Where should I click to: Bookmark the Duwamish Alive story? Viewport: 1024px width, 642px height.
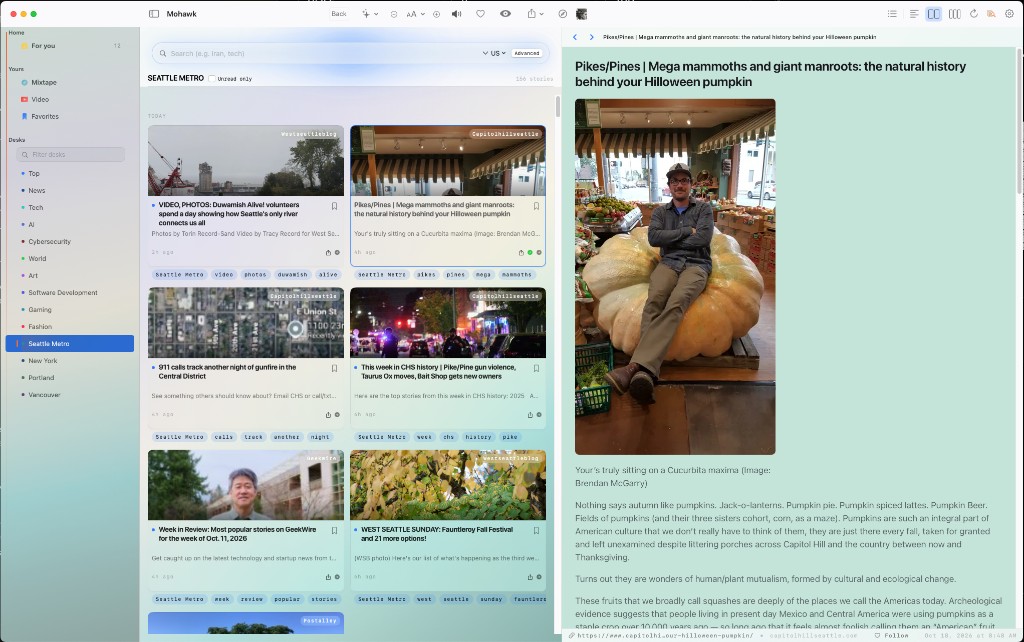point(334,206)
